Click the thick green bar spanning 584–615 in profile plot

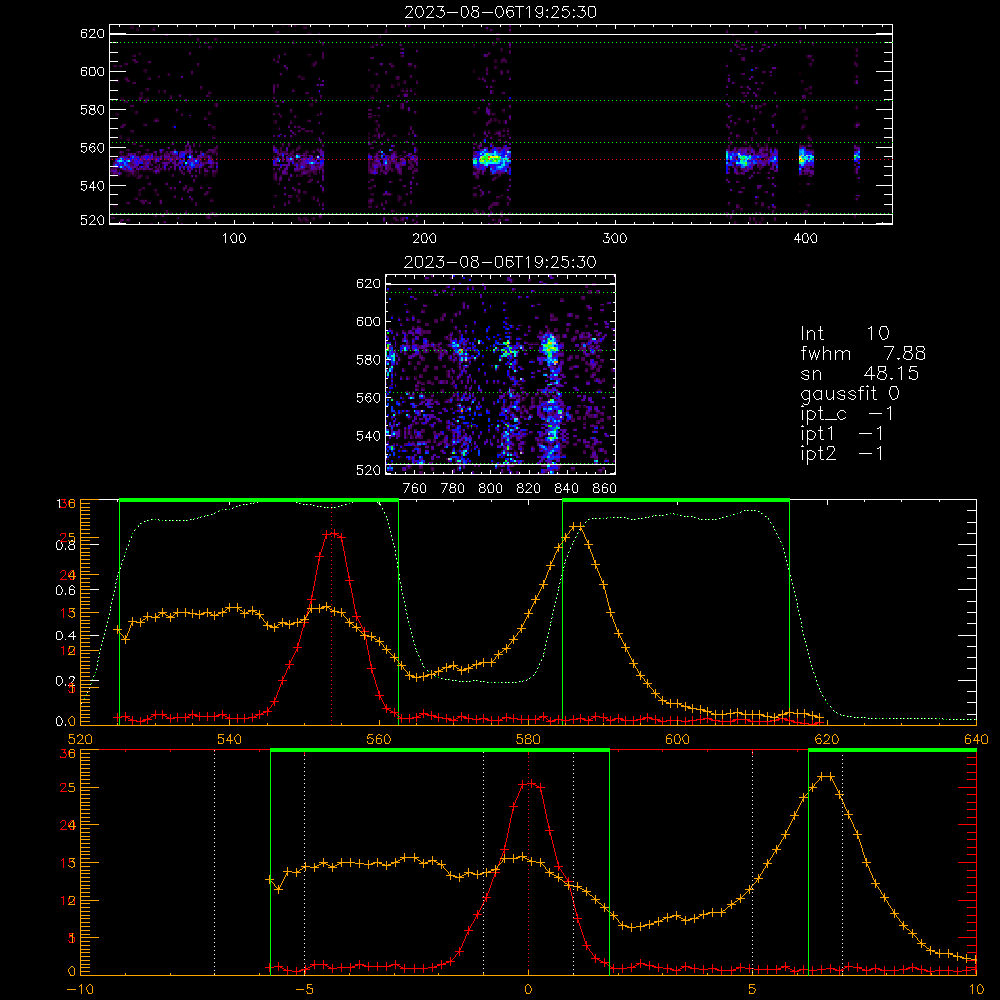(x=676, y=501)
